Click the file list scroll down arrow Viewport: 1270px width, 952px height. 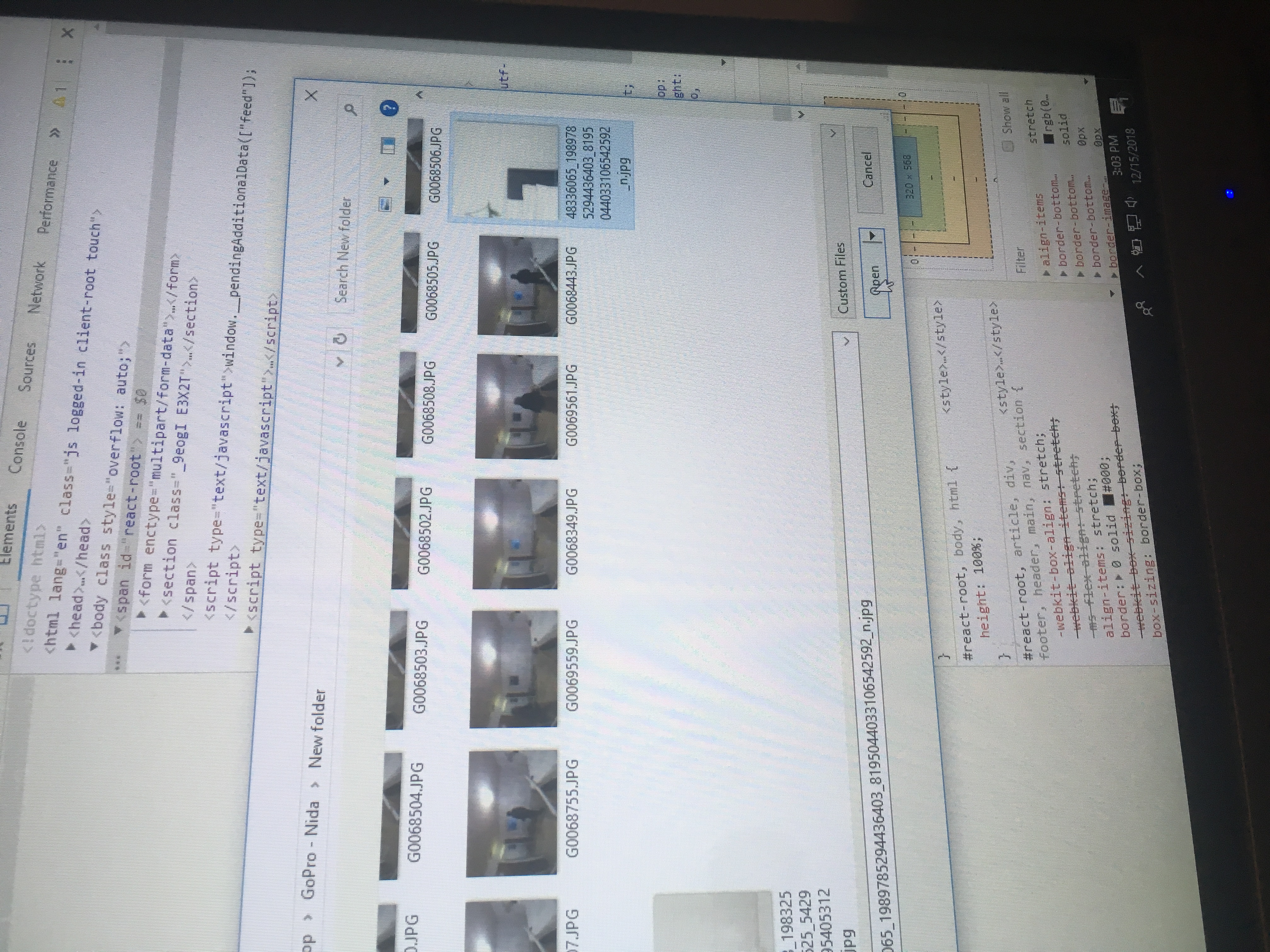click(x=802, y=114)
